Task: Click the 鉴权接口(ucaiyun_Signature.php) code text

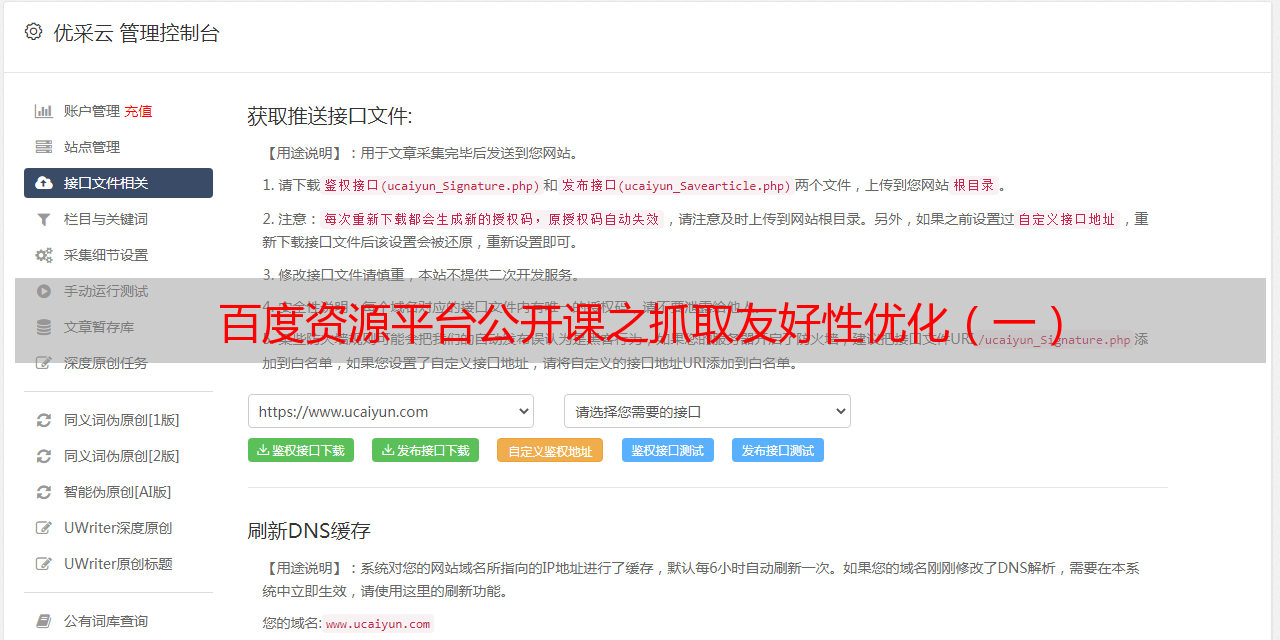Action: 431,185
